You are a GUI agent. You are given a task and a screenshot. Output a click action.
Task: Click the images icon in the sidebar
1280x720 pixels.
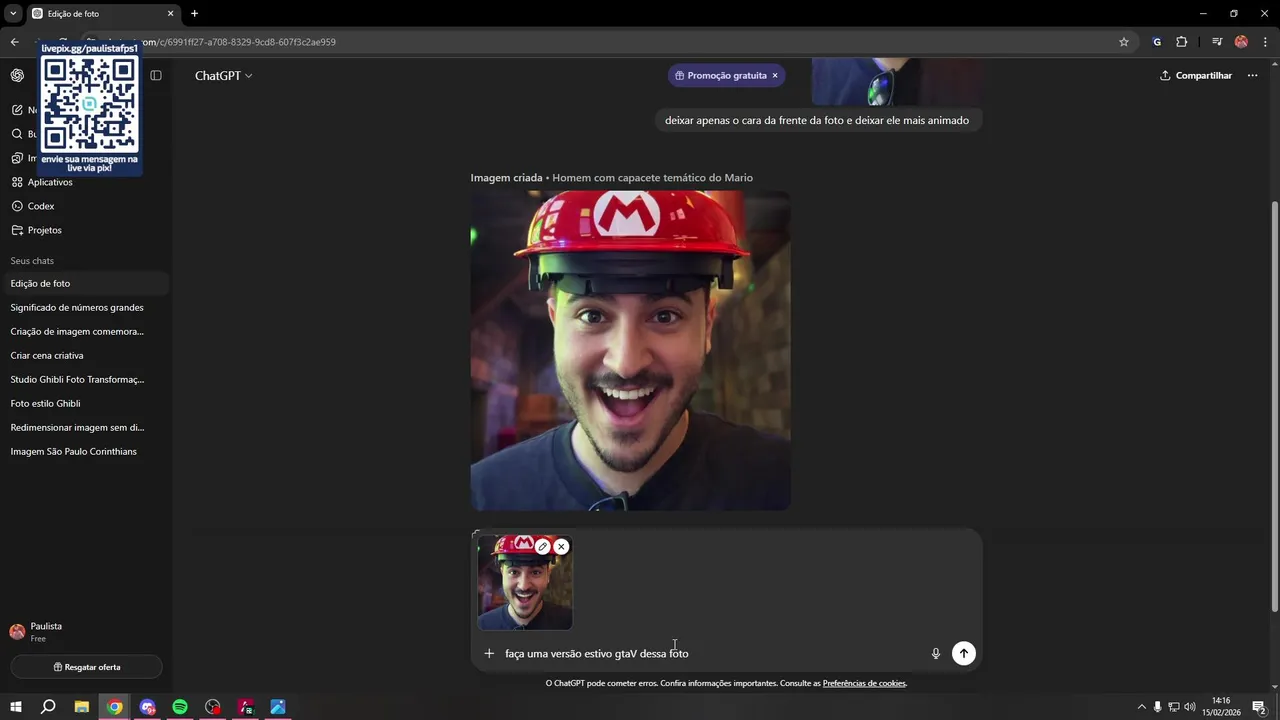[x=17, y=158]
